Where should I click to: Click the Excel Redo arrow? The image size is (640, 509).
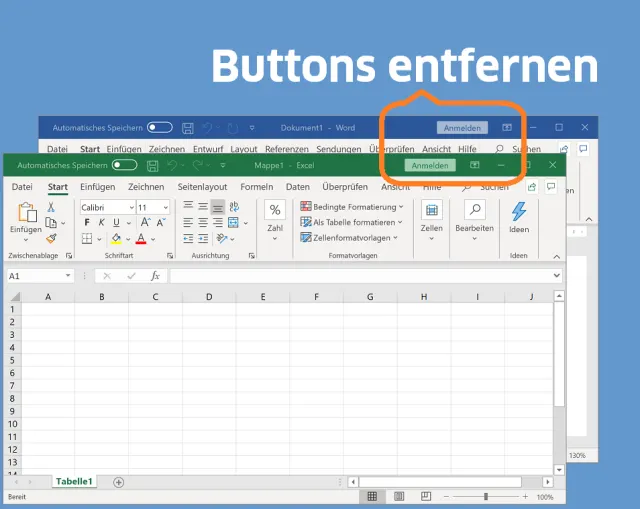(x=198, y=165)
